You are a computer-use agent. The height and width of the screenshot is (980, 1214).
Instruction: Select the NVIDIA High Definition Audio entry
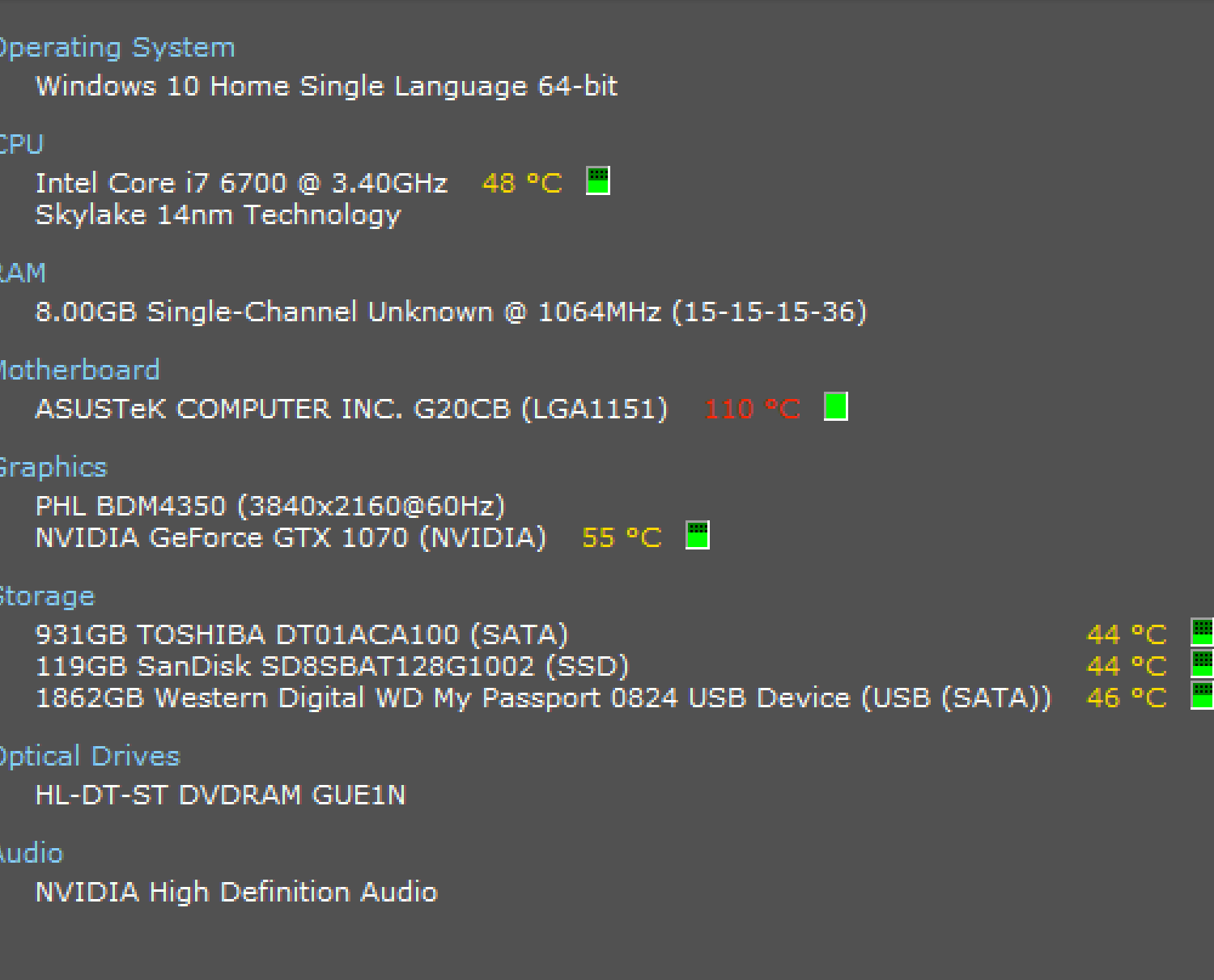point(236,892)
